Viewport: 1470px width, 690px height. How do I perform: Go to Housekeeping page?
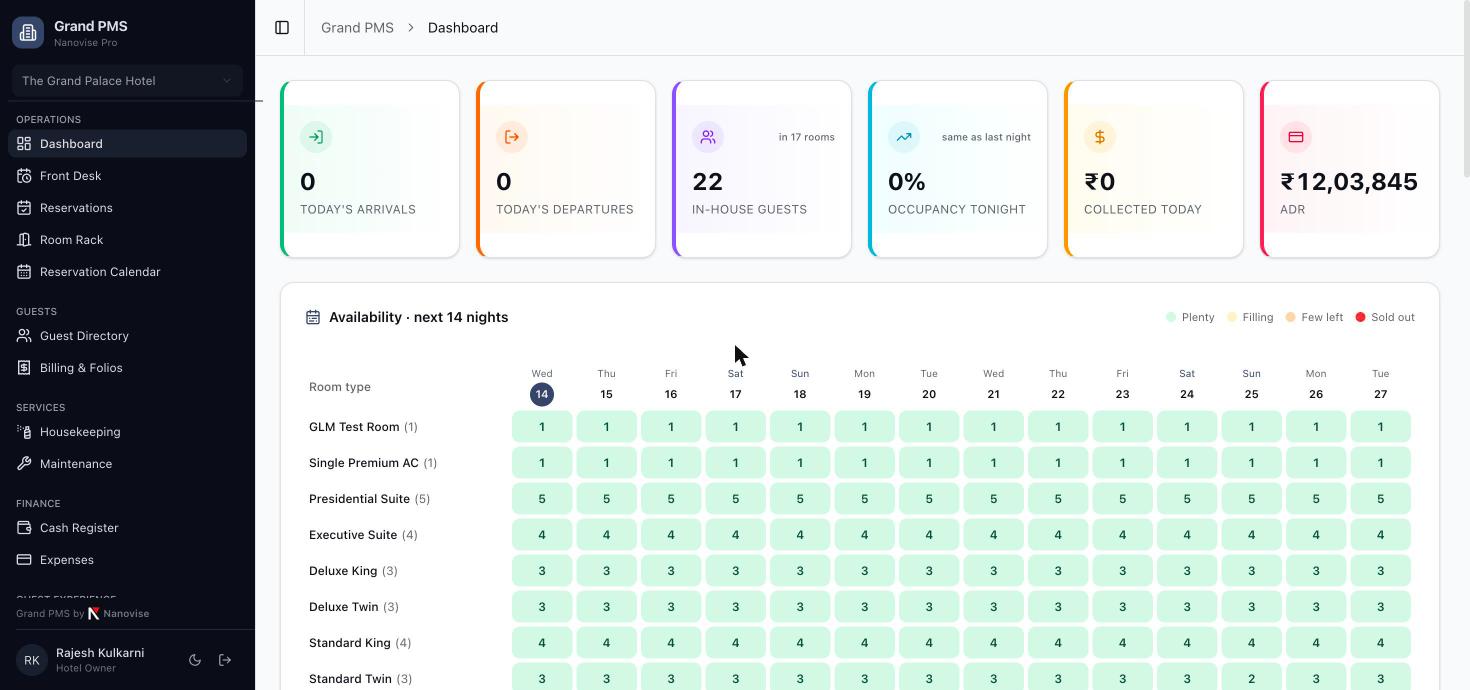pos(127,432)
